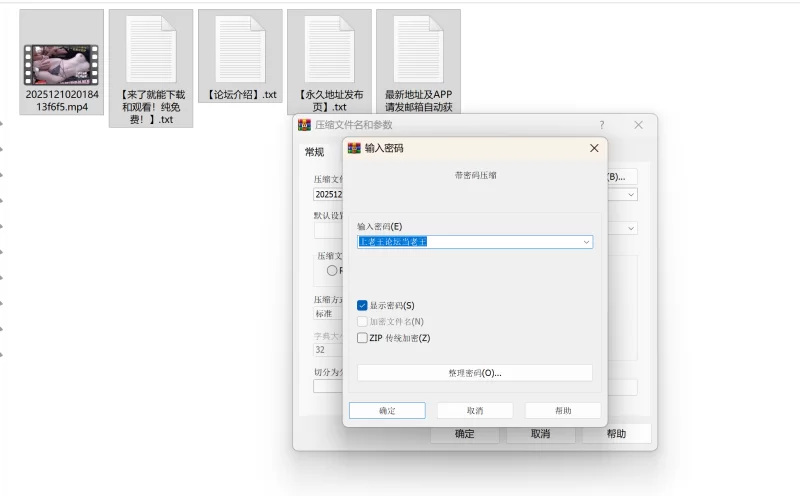
Task: Click 帮助 in the 压缩文件名和参数 dialog
Action: pyautogui.click(x=616, y=434)
